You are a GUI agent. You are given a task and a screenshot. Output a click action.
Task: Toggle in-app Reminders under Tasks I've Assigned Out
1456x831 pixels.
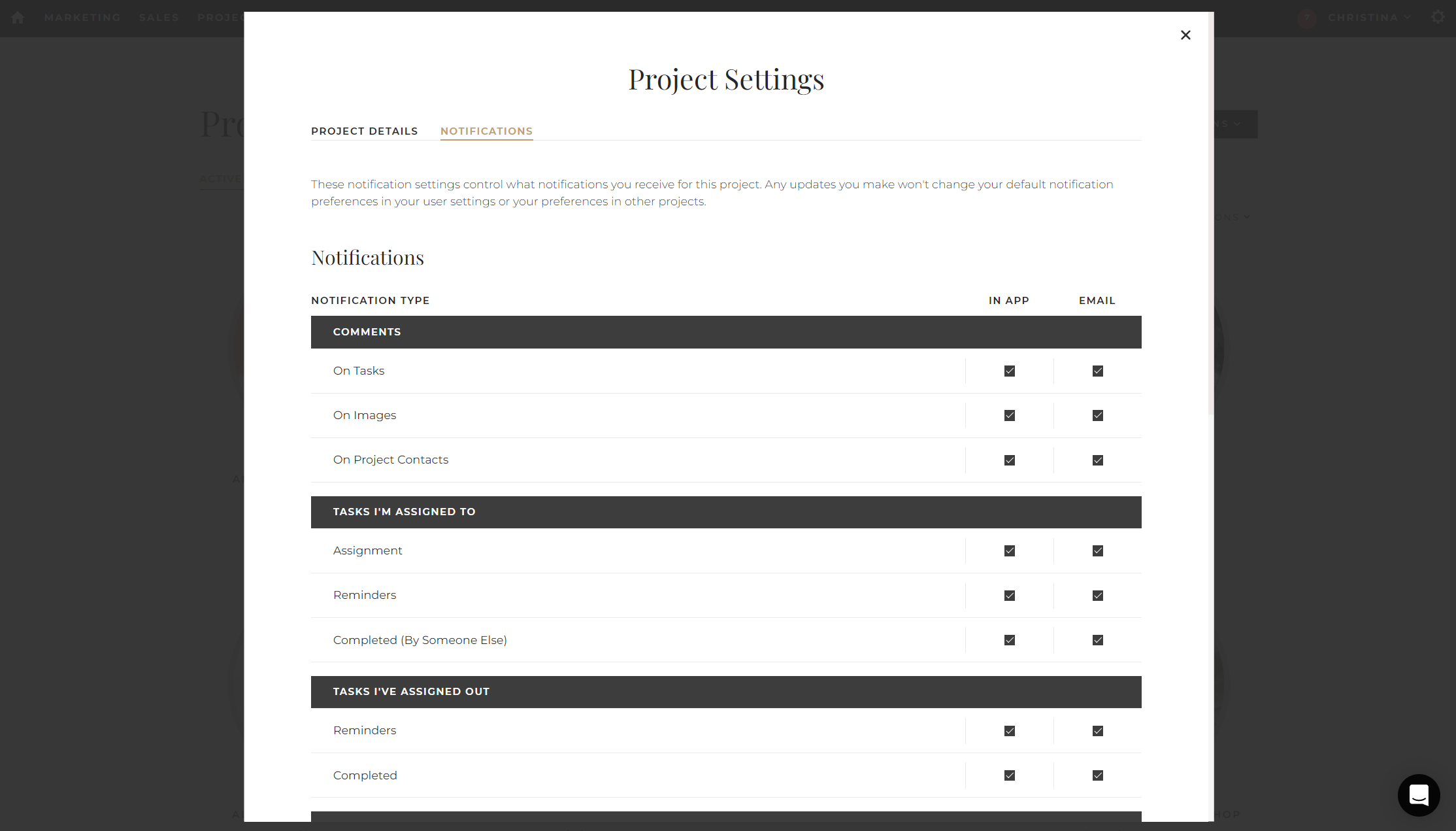[1009, 730]
